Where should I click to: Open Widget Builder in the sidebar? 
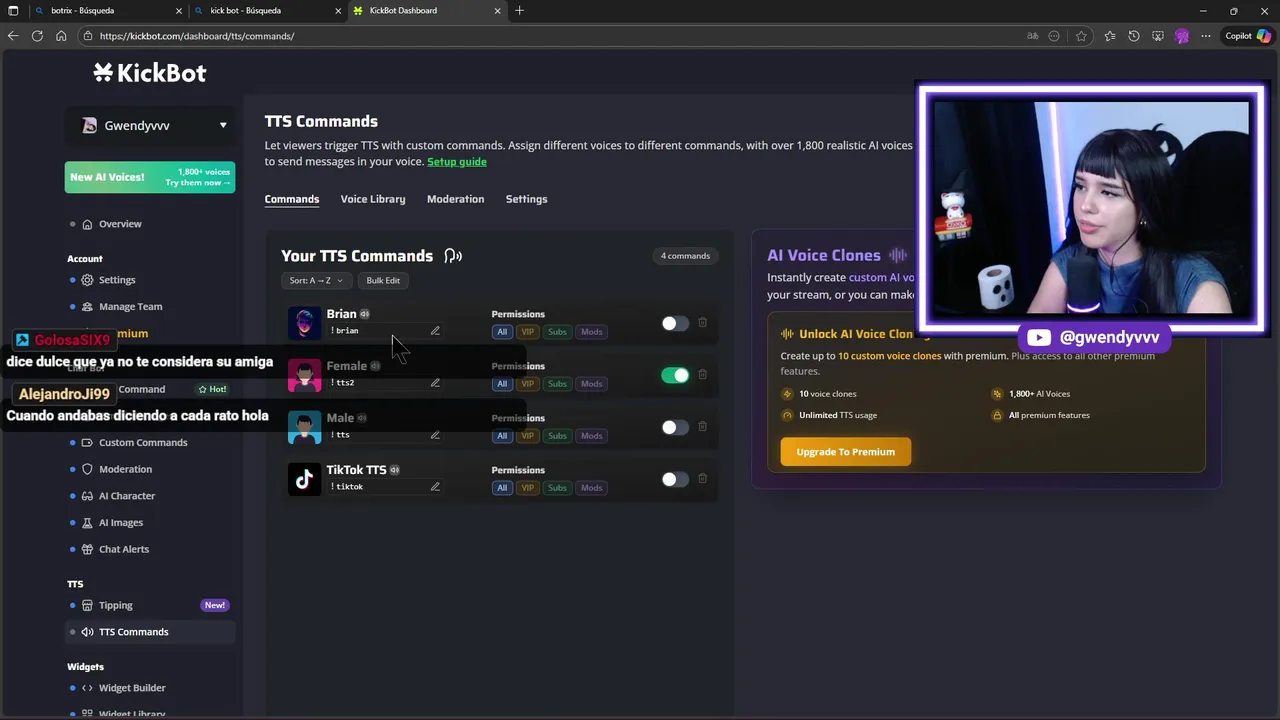[132, 688]
